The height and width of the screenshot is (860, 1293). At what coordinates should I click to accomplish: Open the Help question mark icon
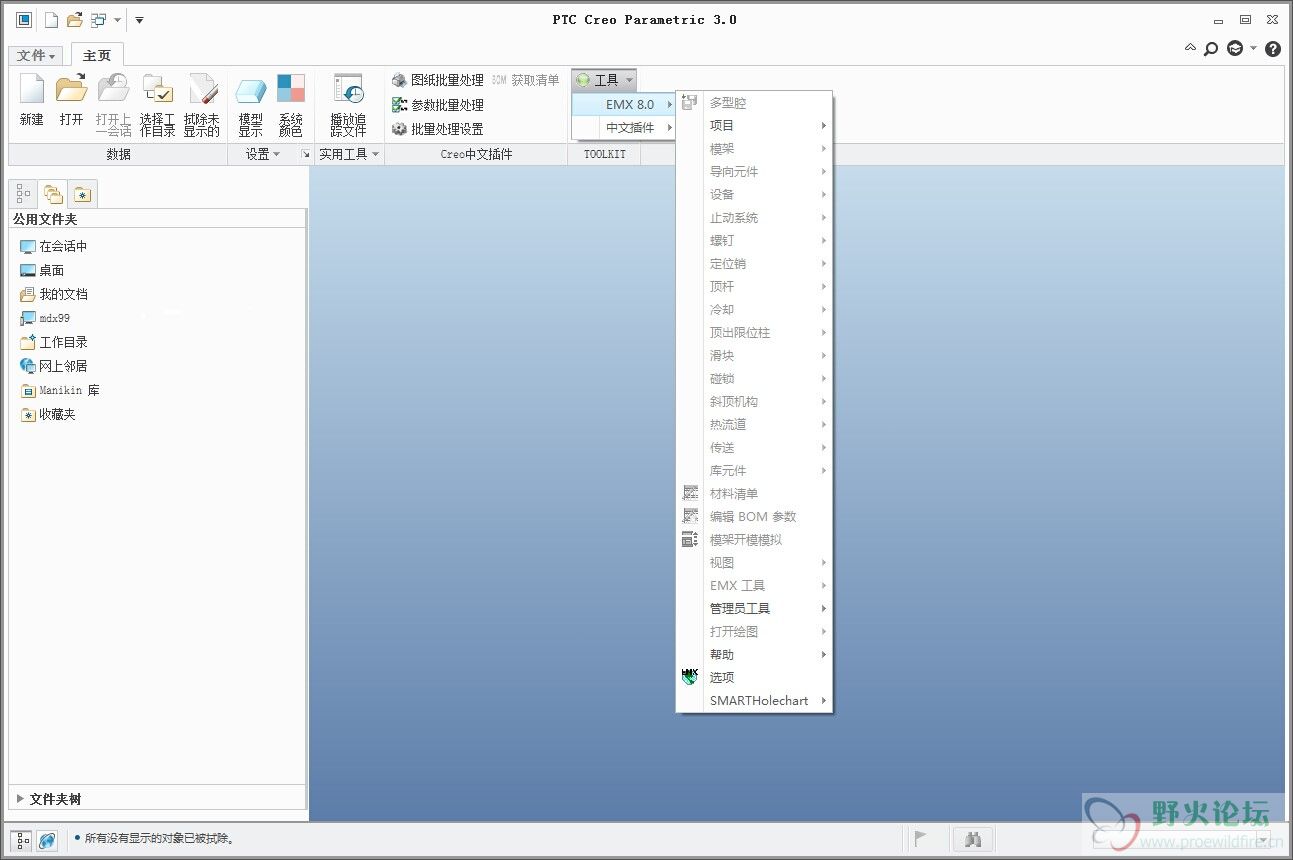click(x=1273, y=48)
